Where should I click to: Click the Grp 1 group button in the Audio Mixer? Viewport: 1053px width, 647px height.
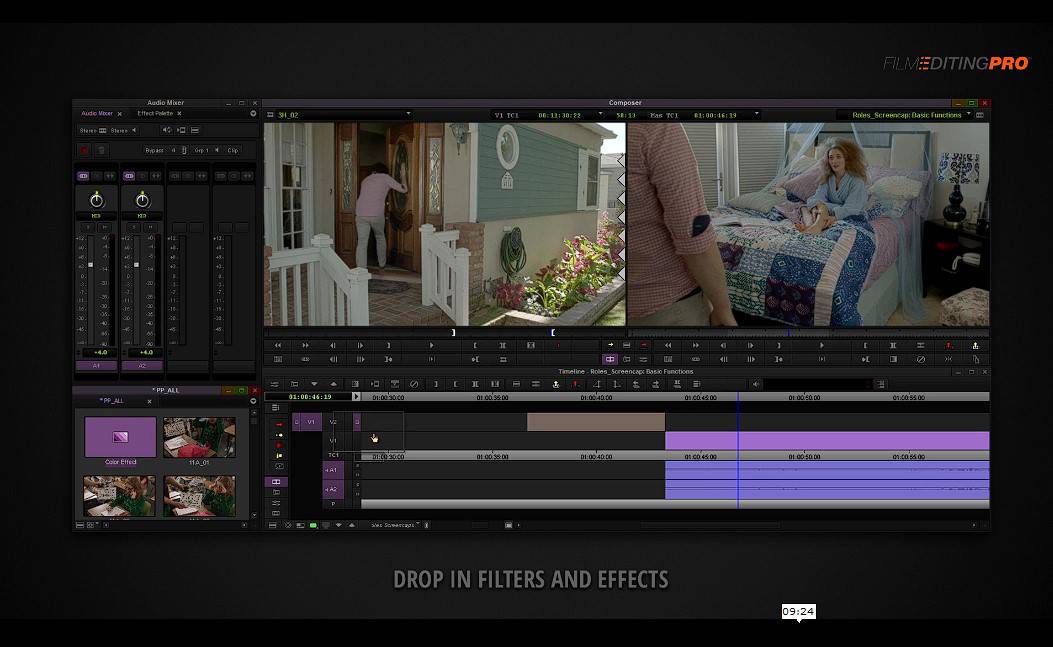pyautogui.click(x=200, y=151)
